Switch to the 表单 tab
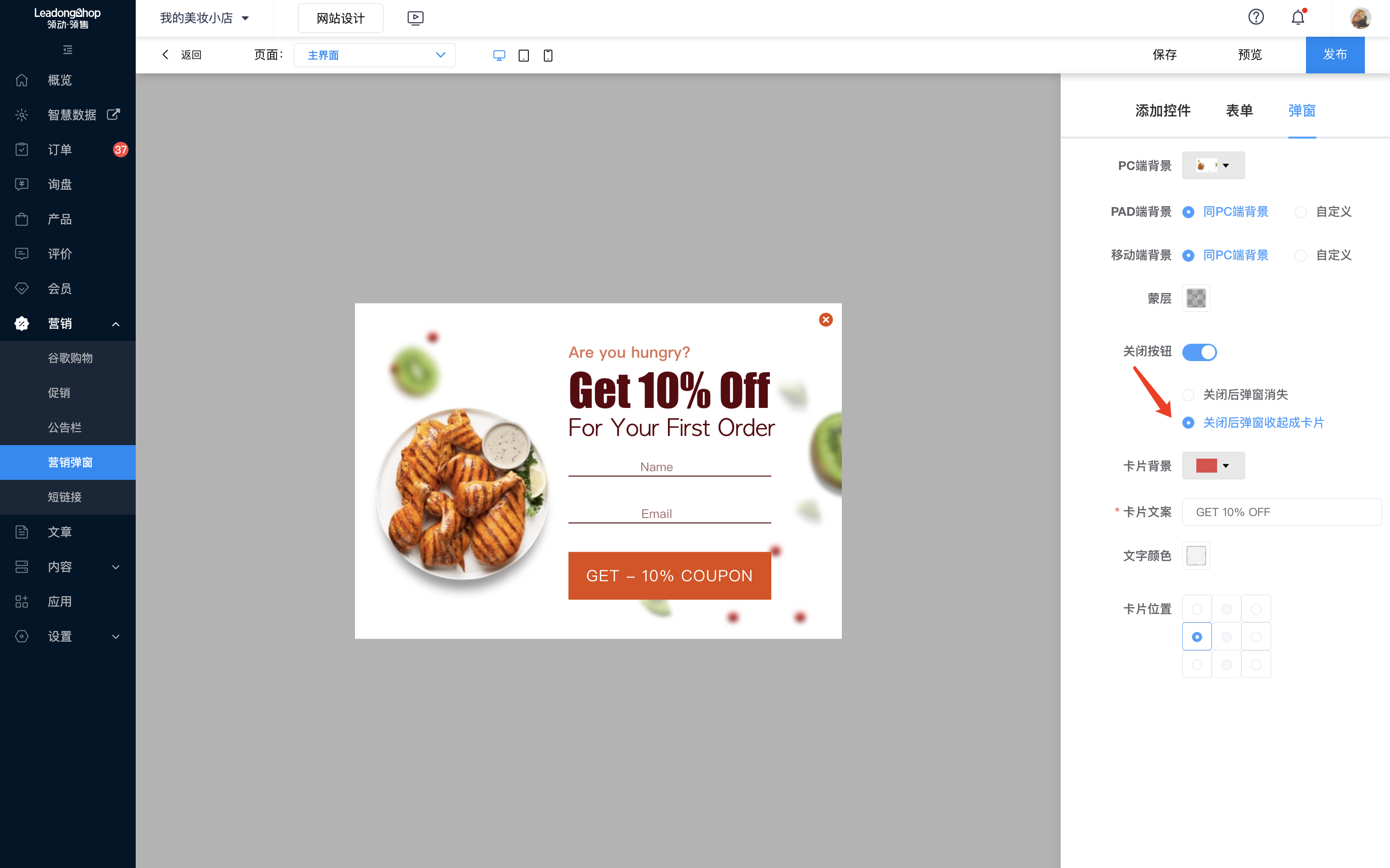The height and width of the screenshot is (868, 1390). (1239, 110)
